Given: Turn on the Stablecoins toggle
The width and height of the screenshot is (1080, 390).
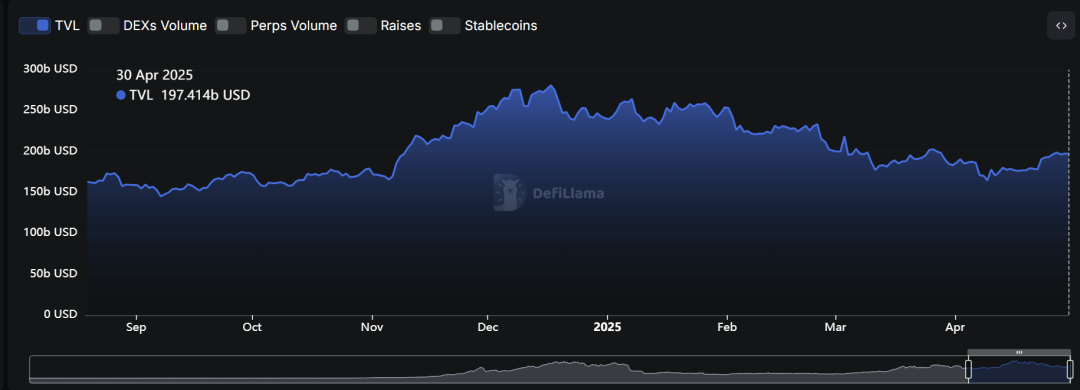Looking at the screenshot, I should [445, 25].
